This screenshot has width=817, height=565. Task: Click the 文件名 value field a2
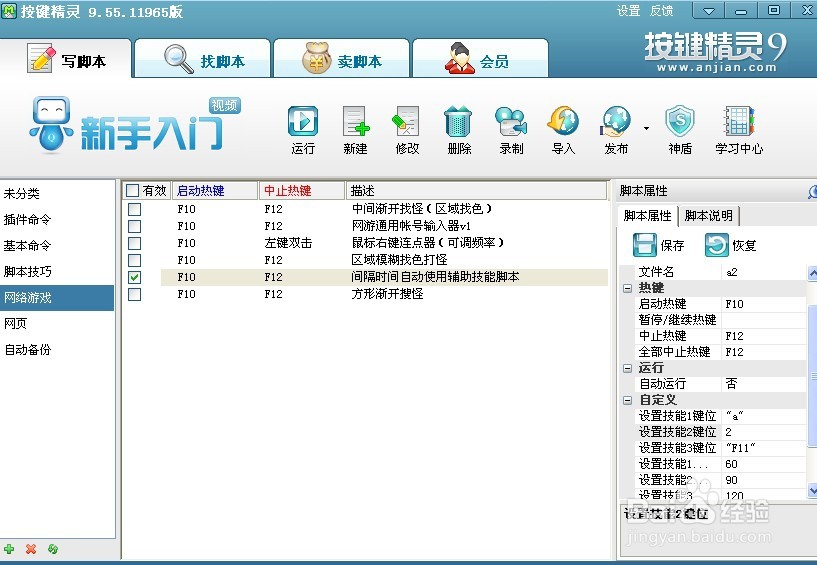coord(764,272)
